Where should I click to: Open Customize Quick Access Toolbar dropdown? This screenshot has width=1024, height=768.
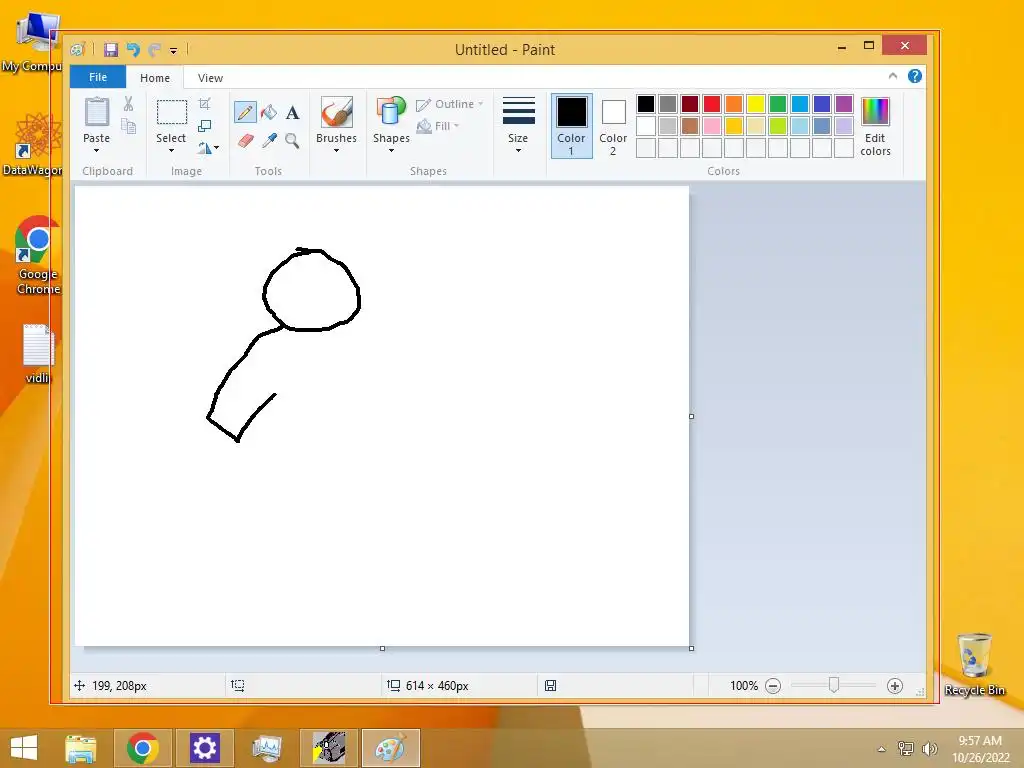(174, 50)
